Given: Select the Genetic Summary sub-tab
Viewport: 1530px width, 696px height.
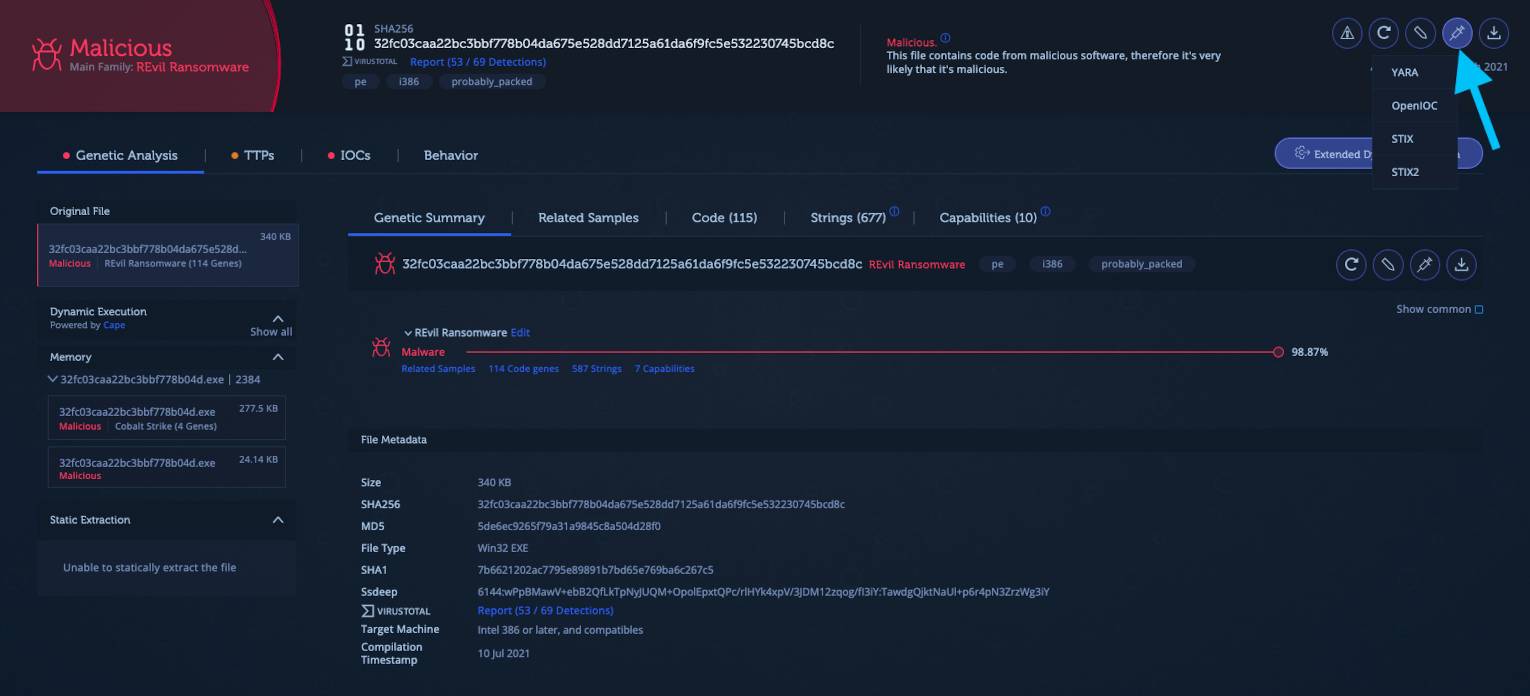Looking at the screenshot, I should 429,217.
